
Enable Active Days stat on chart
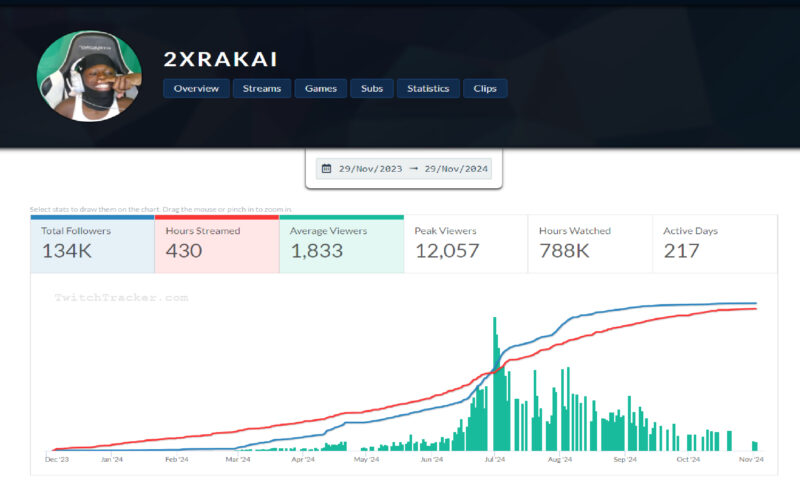[x=715, y=244]
